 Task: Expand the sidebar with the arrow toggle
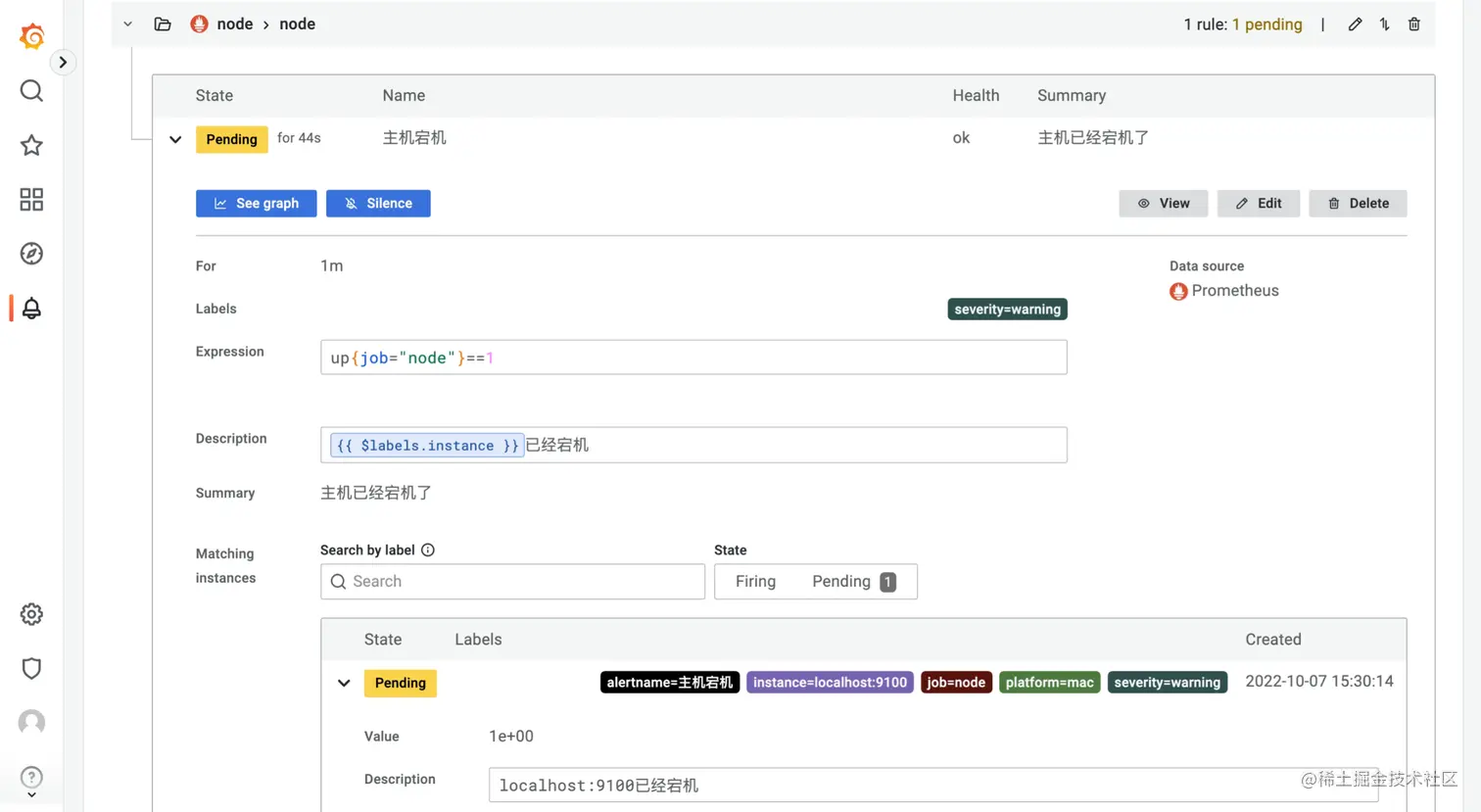(x=63, y=62)
